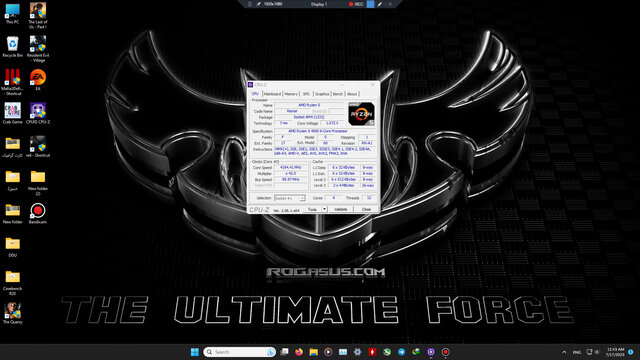Open the media player taskbar icon
This screenshot has height=360, width=640.
tap(328, 352)
